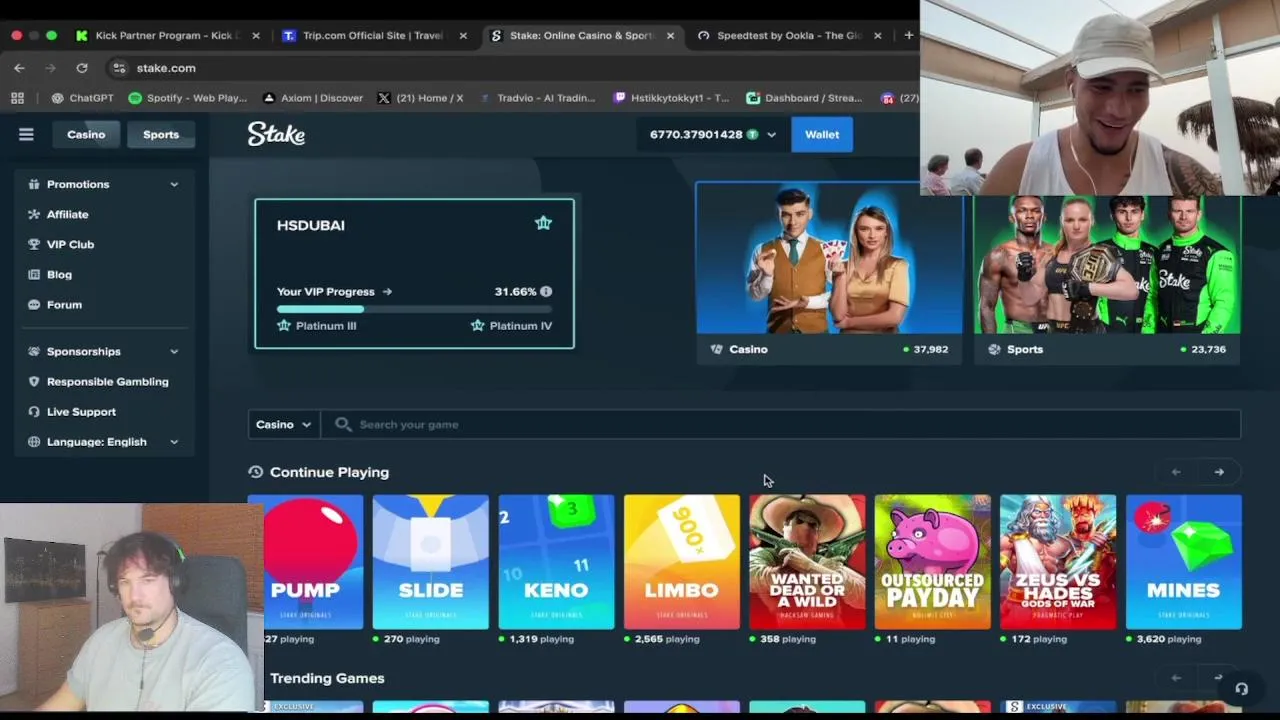Click the browser back arrow
1280x720 pixels.
tap(19, 68)
